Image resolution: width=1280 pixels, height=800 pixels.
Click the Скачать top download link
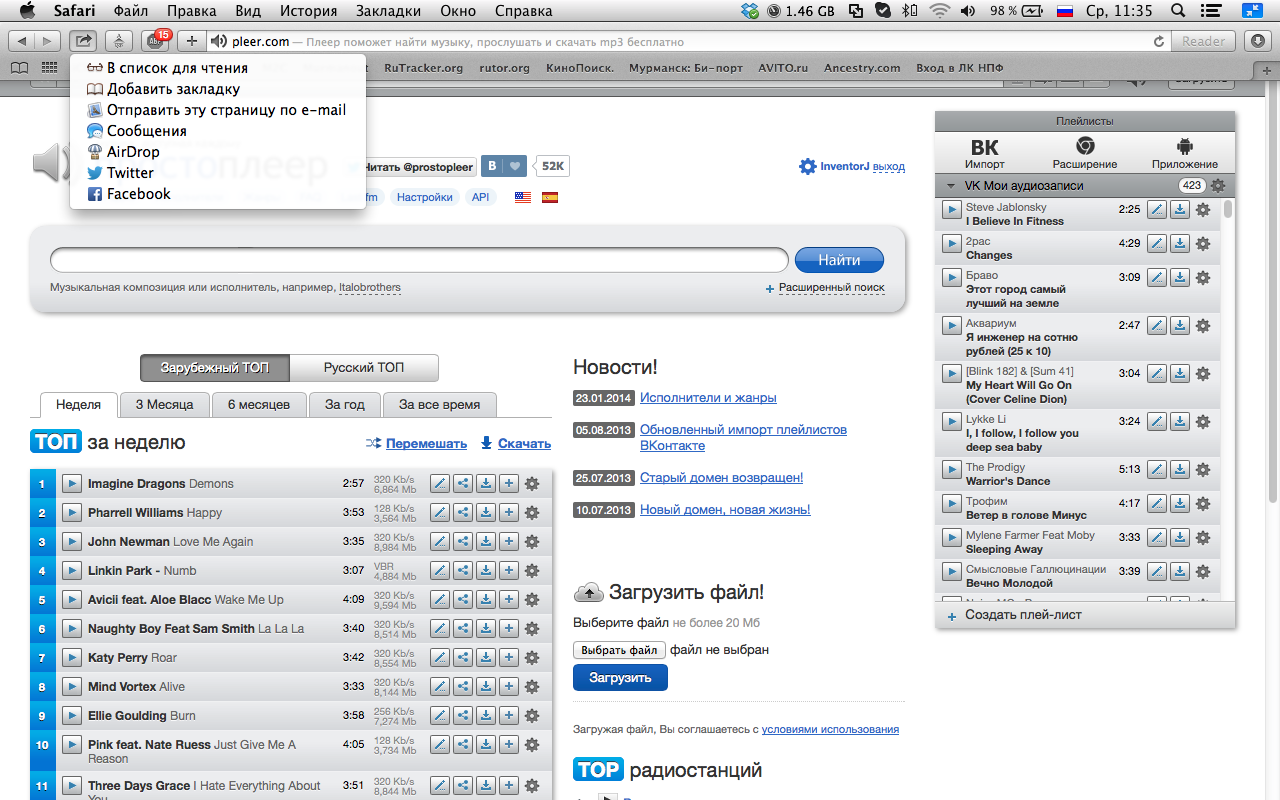coord(524,444)
